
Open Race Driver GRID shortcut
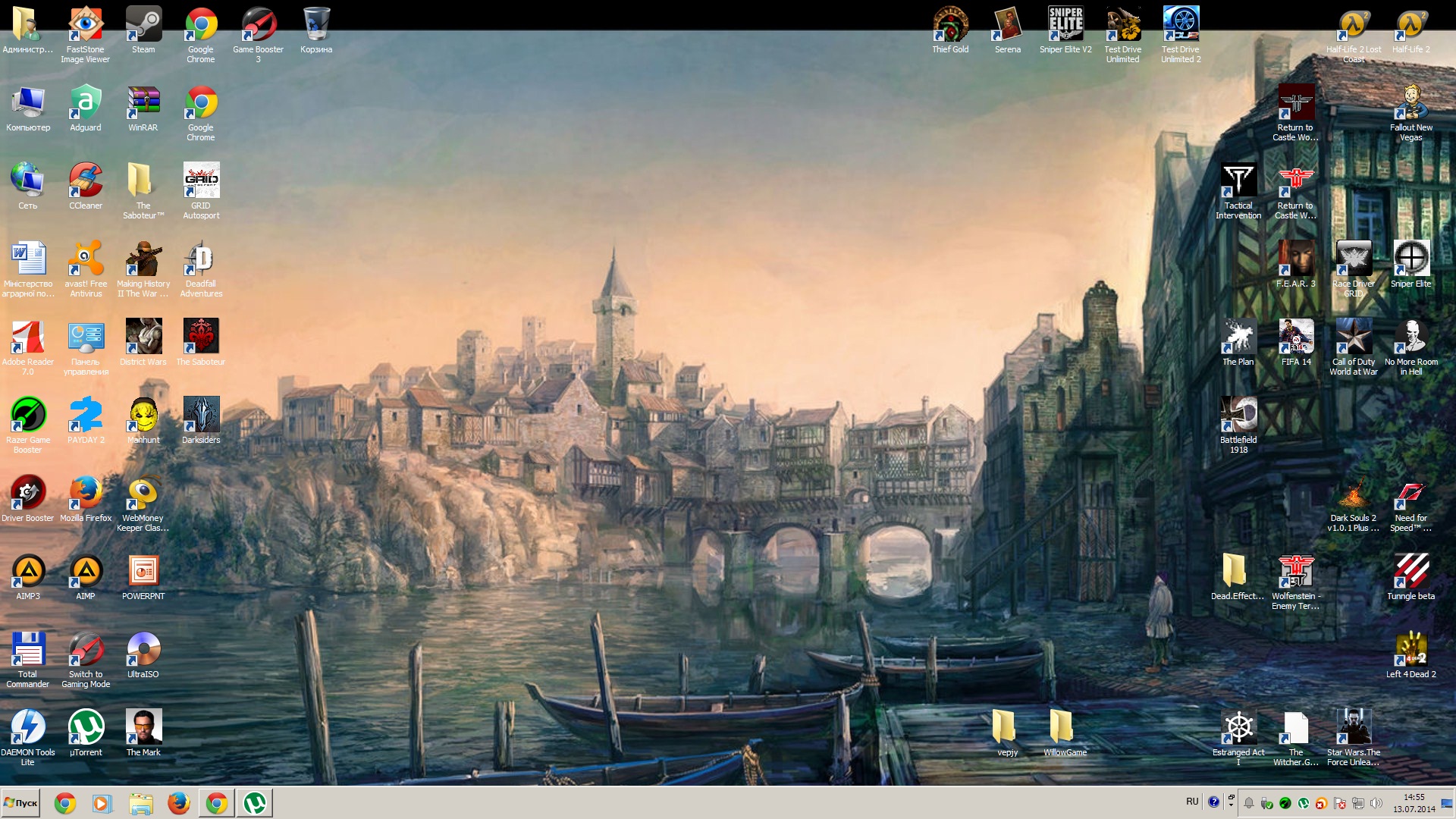click(x=1354, y=268)
